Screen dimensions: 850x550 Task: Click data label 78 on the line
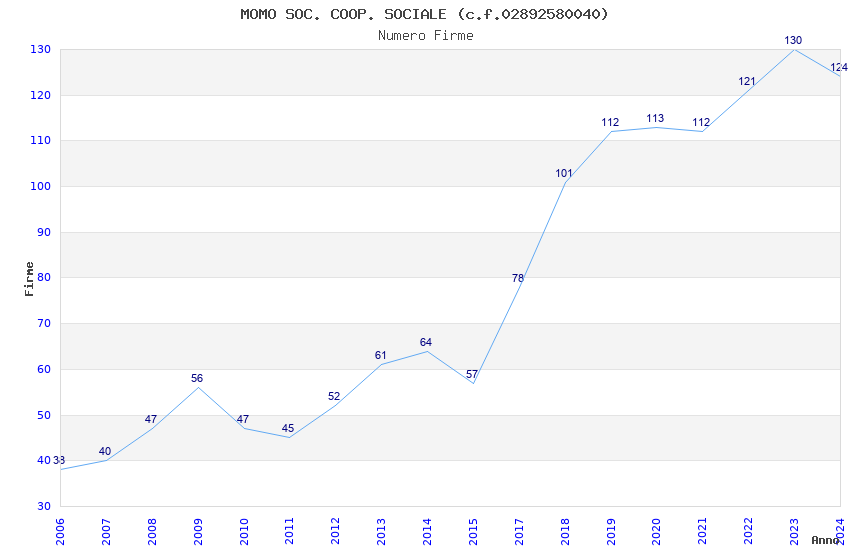pos(518,278)
